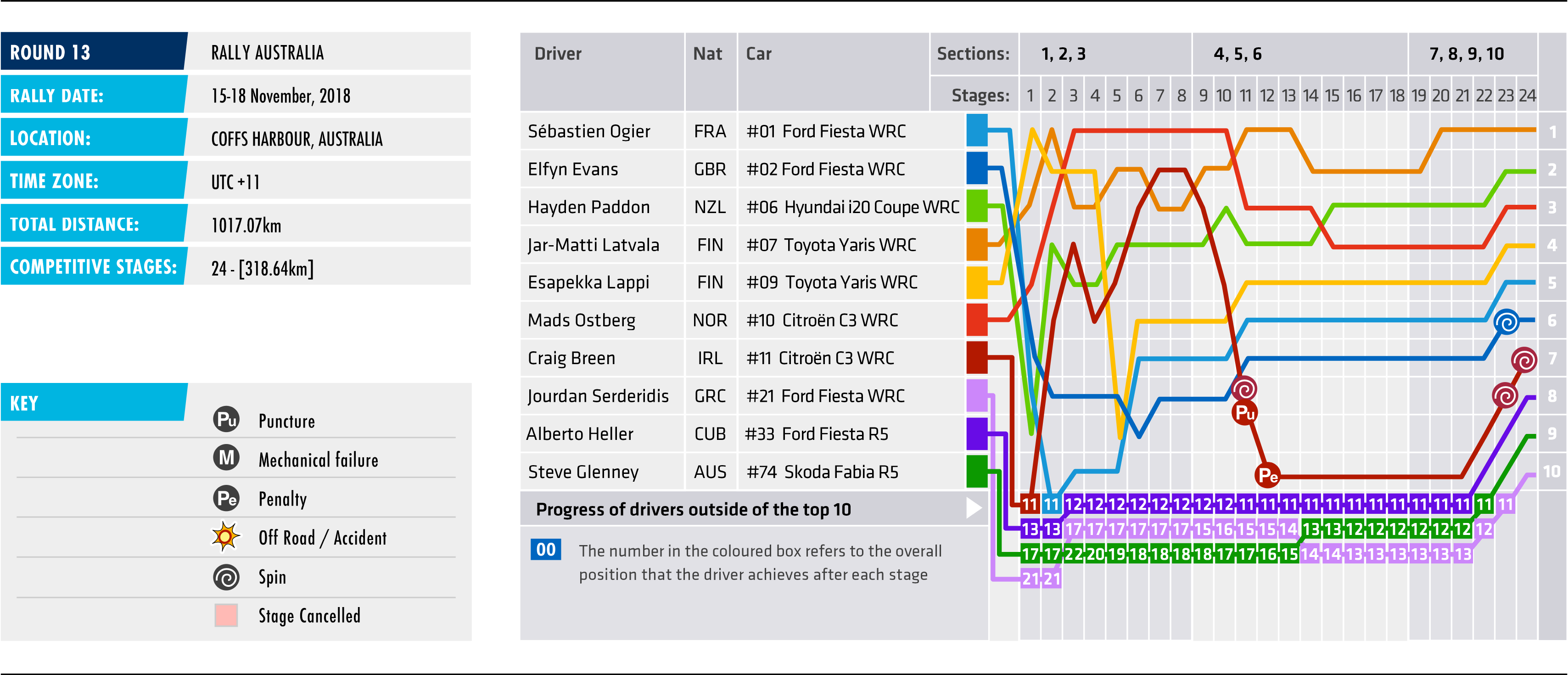Screen dimensions: 1568x675
Task: Click the first lilac 21 position box
Action: pyautogui.click(x=1030, y=579)
